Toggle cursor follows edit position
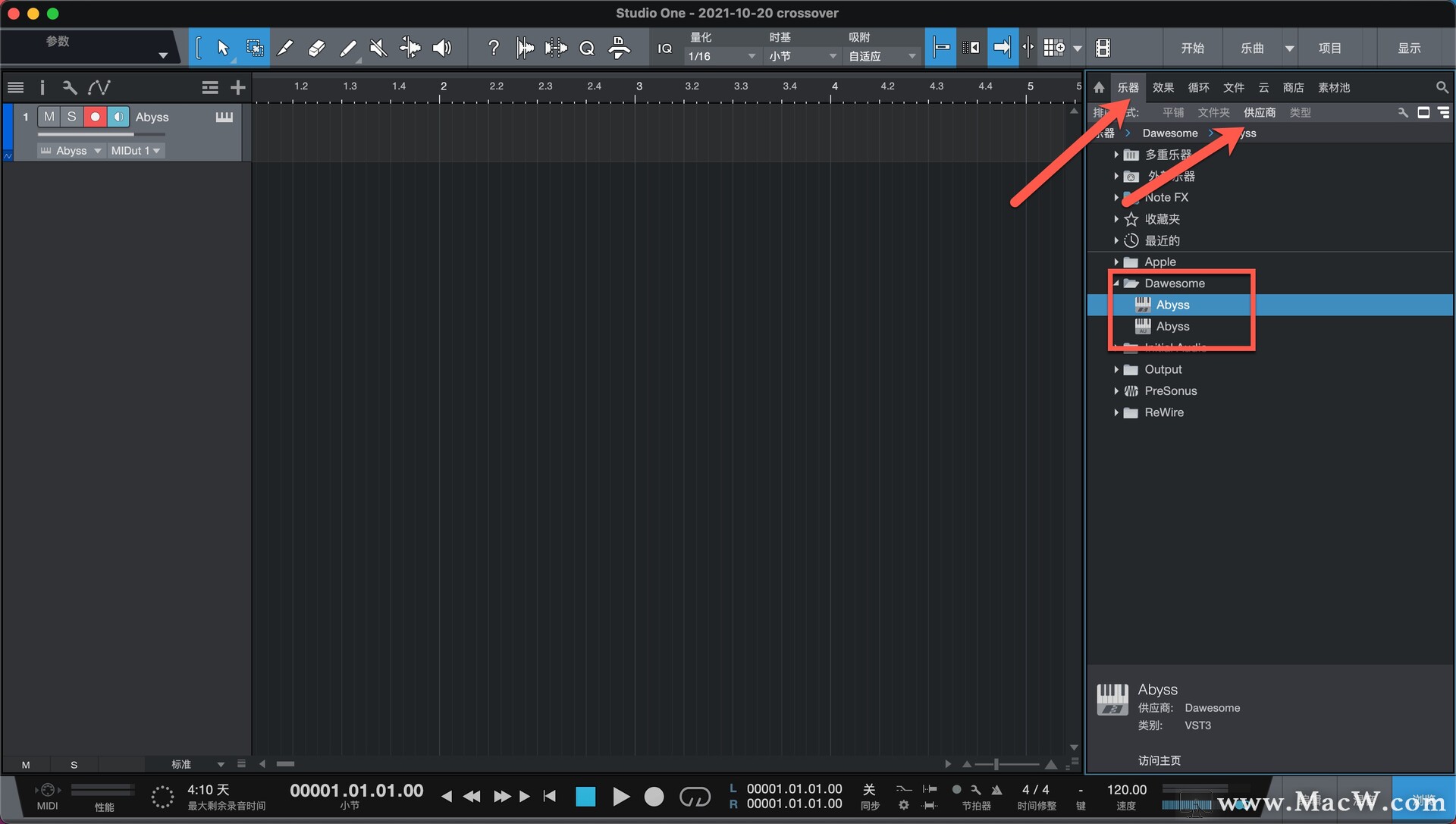 [x=1028, y=49]
